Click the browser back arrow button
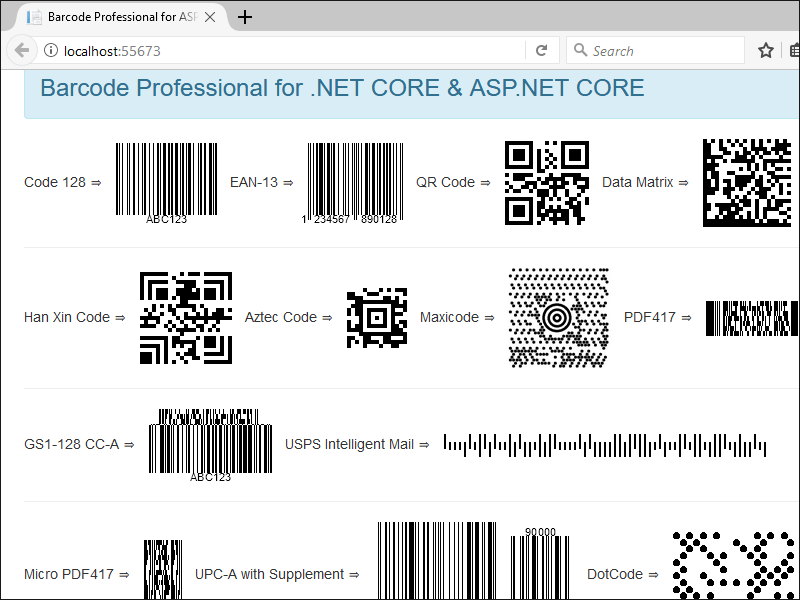Image resolution: width=800 pixels, height=600 pixels. click(21, 51)
